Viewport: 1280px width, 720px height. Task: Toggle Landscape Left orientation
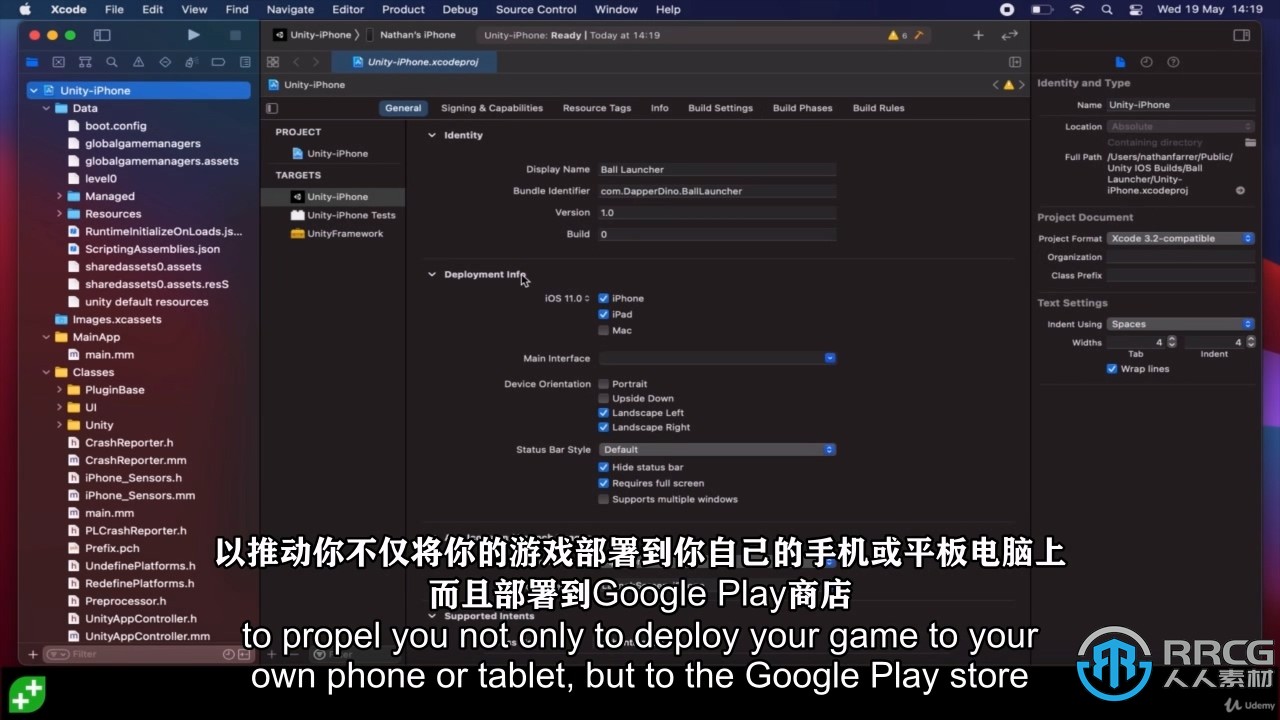pyautogui.click(x=603, y=413)
